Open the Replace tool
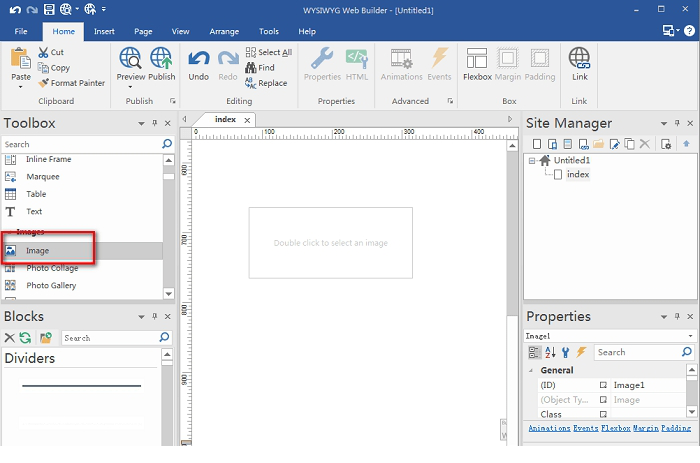 266,83
